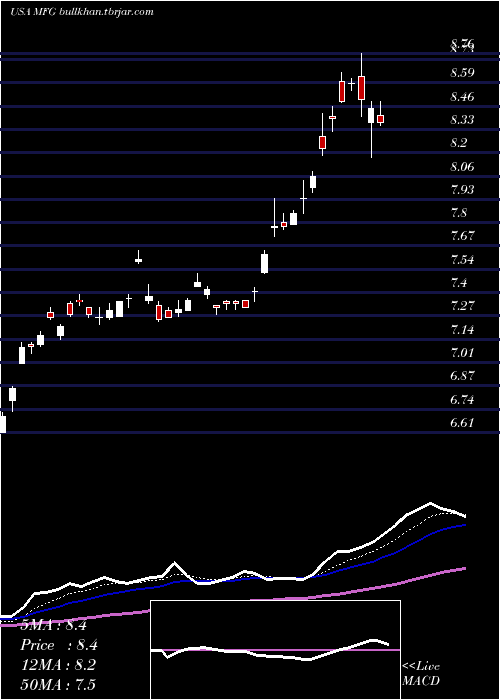Click the 7.01 price axis label
The height and width of the screenshot is (700, 500).
[462, 353]
